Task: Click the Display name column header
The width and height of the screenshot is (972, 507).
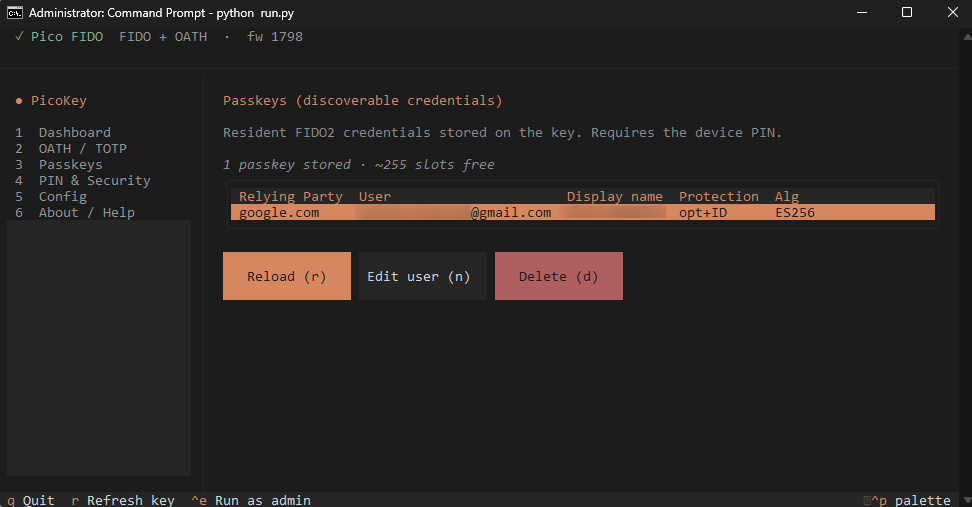Action: [614, 196]
